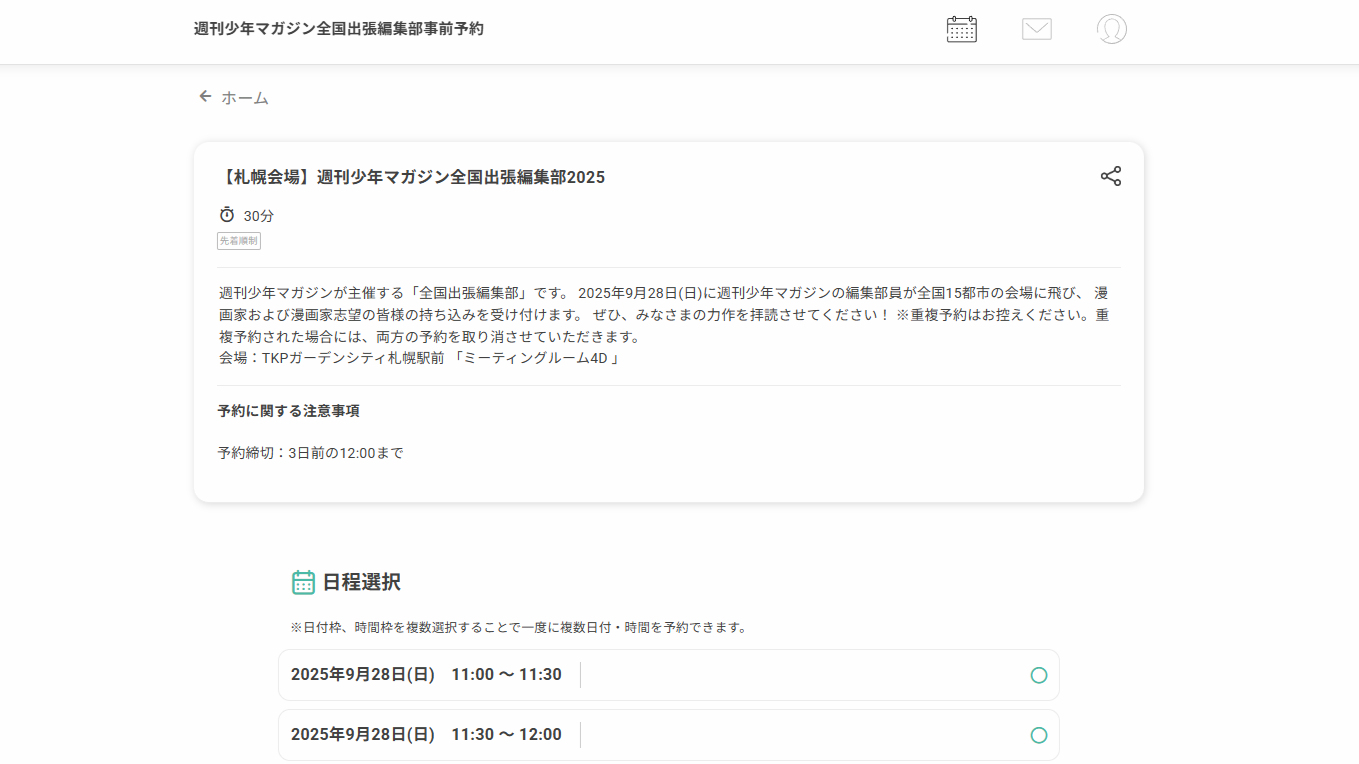Select the 11:00 ～ 11:30 time slot radio
Screen dimensions: 1359x764
point(1039,675)
